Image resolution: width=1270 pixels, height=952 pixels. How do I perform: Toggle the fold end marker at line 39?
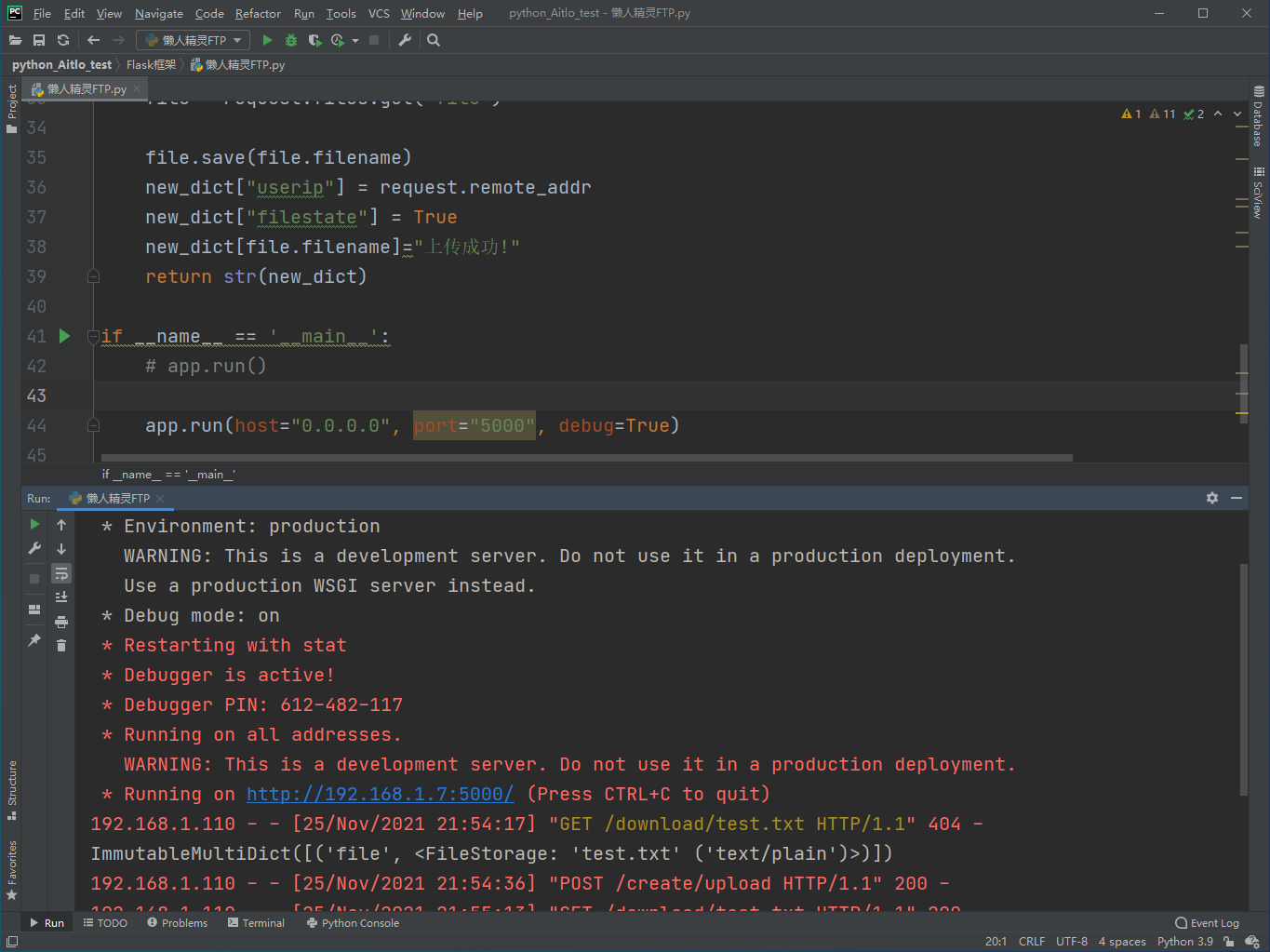(x=93, y=276)
